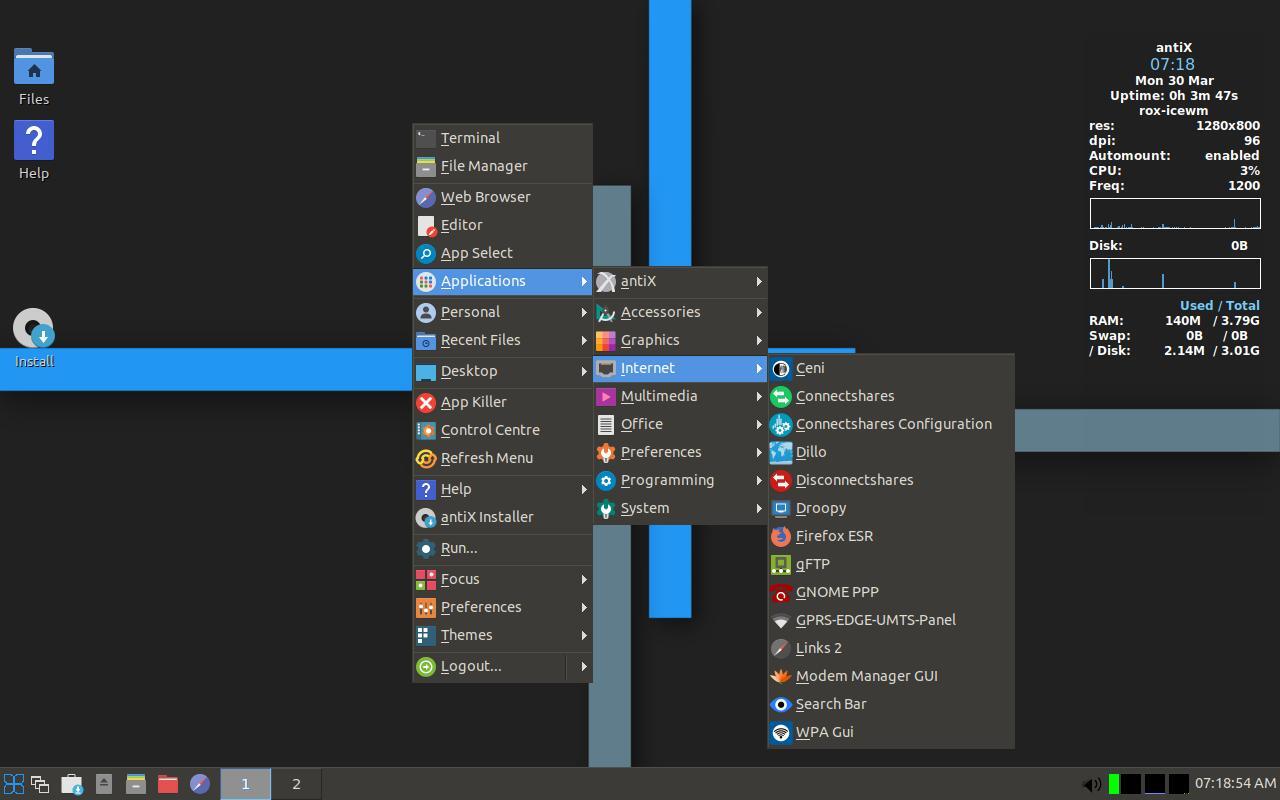
Task: Select the Run... menu entry
Action: point(503,548)
